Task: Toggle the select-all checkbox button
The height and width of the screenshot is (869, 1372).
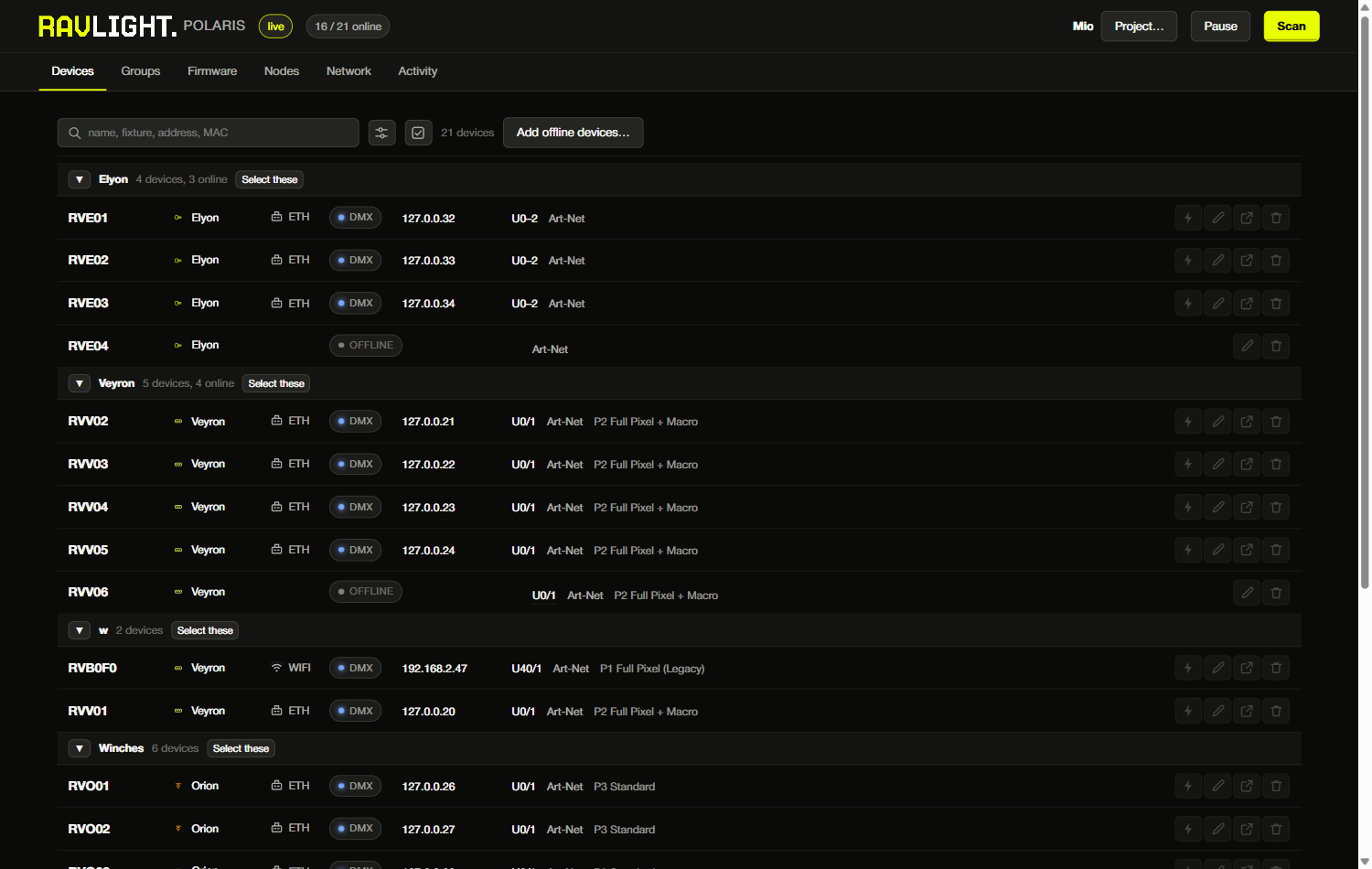Action: (418, 133)
